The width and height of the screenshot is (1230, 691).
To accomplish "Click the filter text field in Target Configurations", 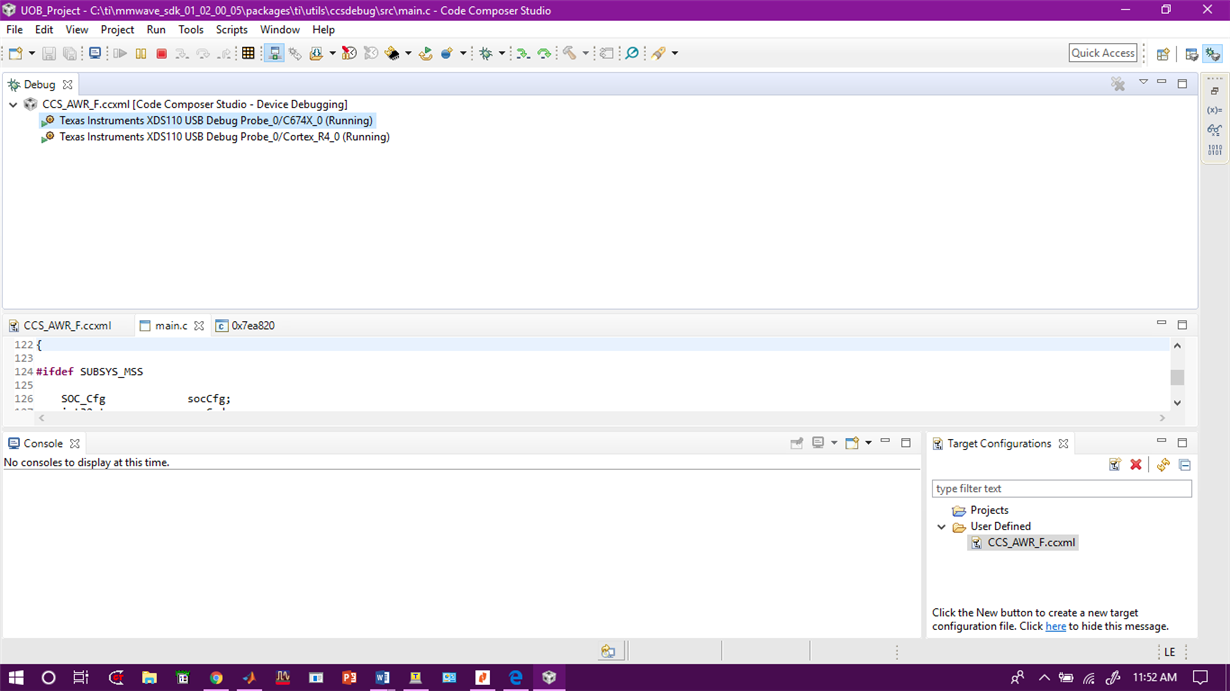I will (x=1062, y=489).
